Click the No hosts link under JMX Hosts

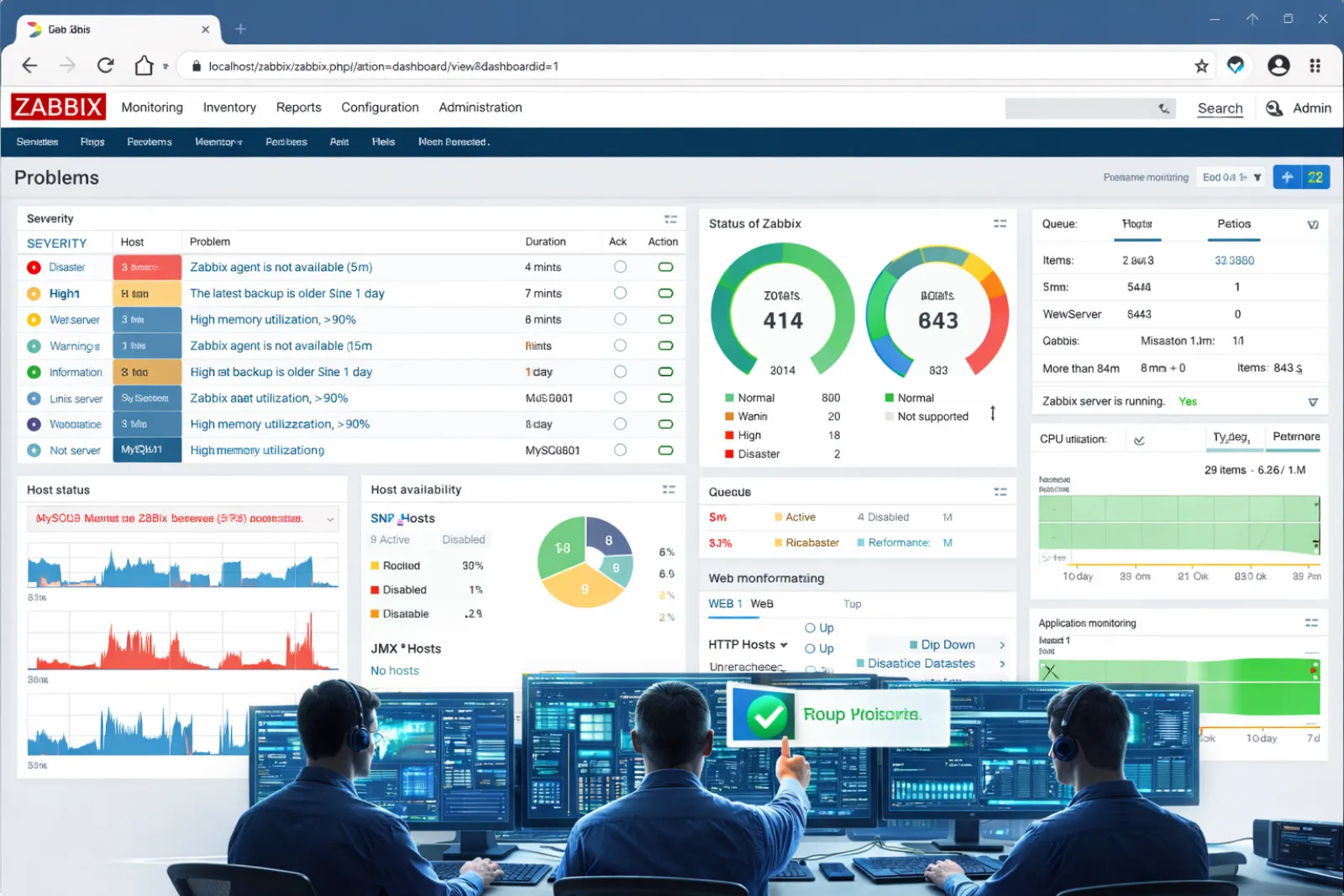coord(395,671)
